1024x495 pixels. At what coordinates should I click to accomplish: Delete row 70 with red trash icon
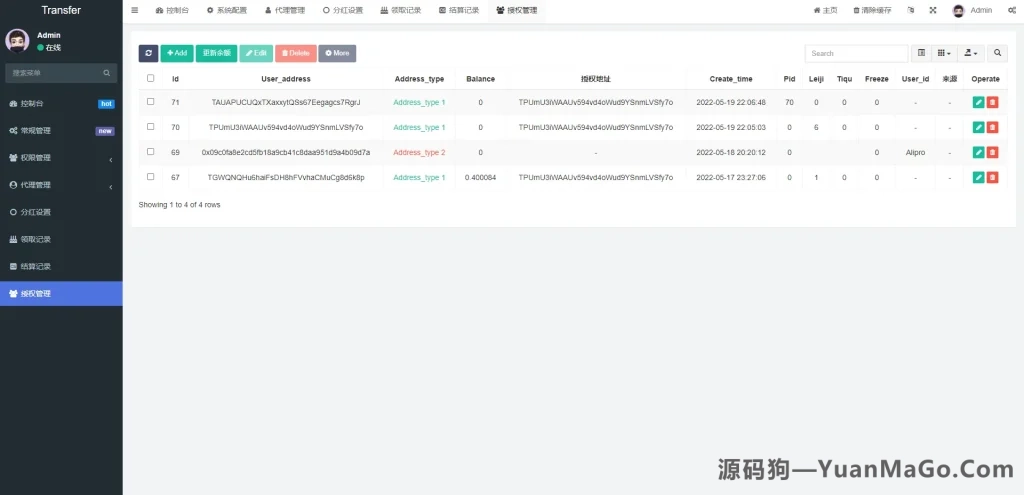(x=992, y=127)
